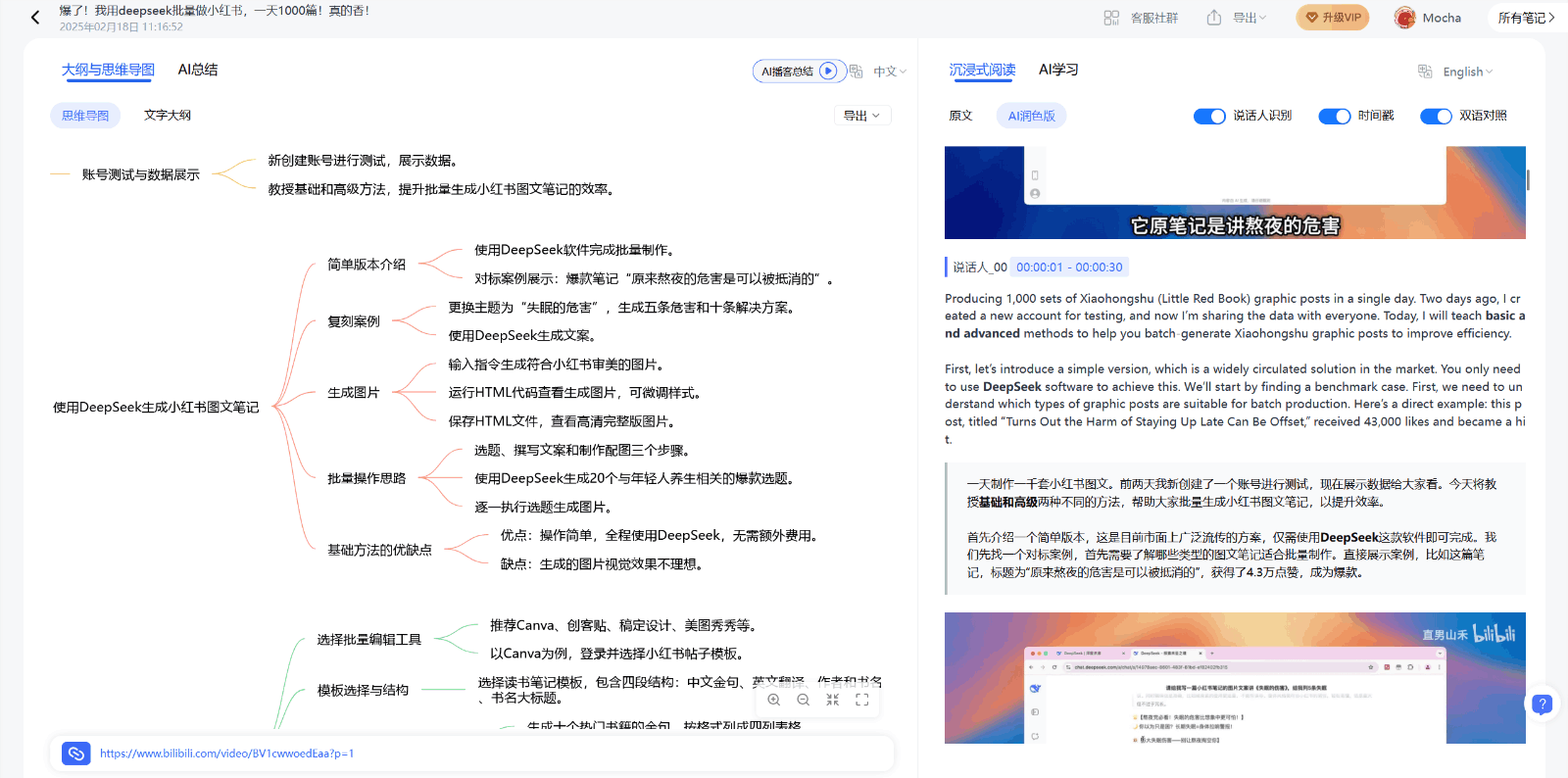
Task: Toggle 双语对照 switch
Action: click(1436, 116)
